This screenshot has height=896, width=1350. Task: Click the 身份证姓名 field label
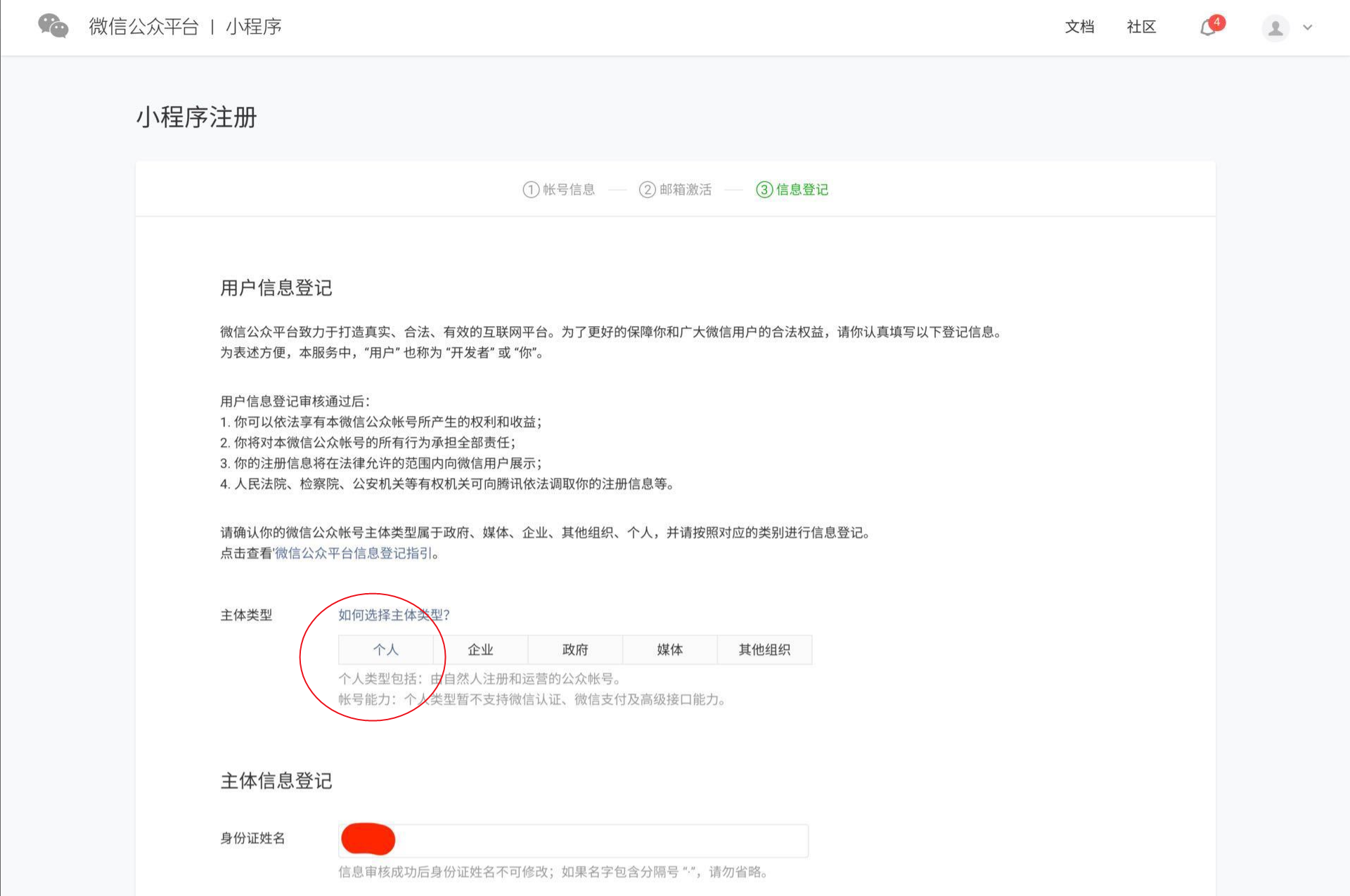[252, 838]
